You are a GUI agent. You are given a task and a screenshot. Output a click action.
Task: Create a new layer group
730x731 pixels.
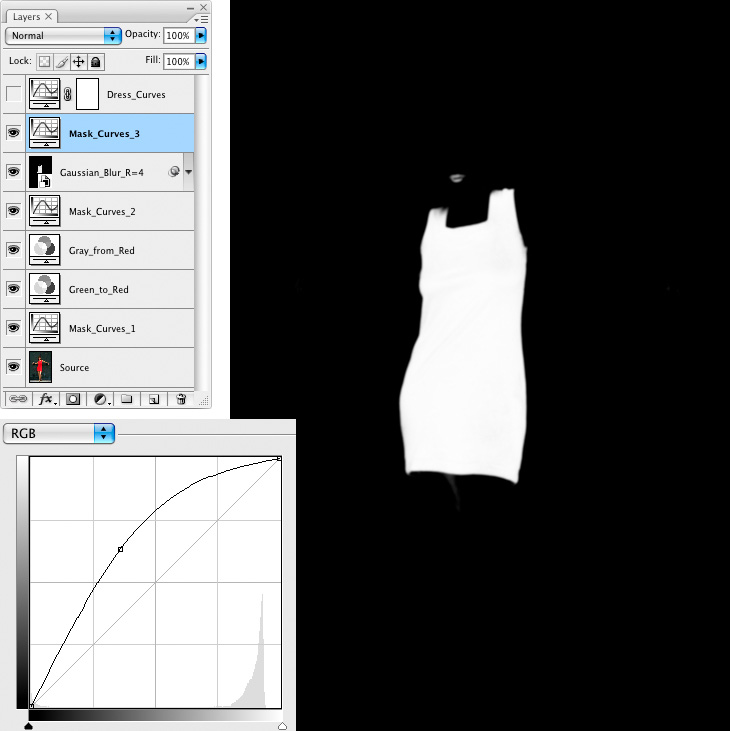[x=127, y=398]
